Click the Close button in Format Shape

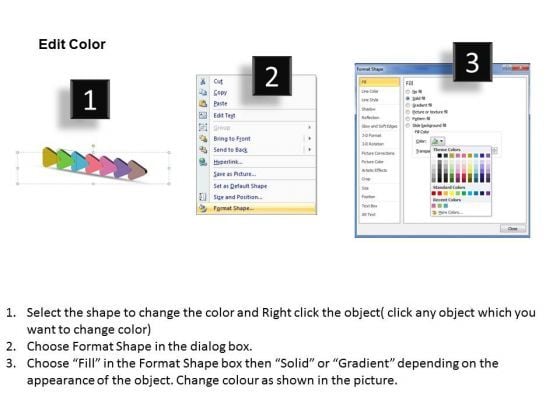point(513,229)
